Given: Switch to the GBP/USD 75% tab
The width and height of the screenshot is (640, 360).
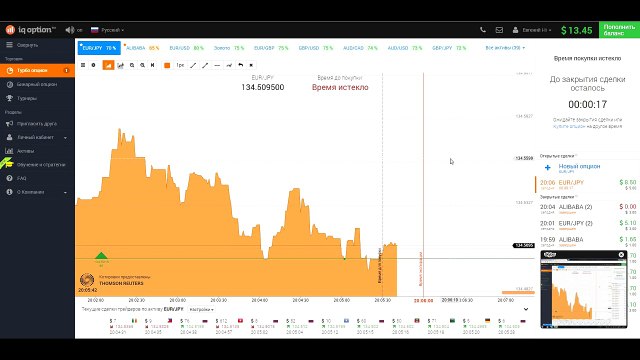Looking at the screenshot, I should tap(316, 48).
